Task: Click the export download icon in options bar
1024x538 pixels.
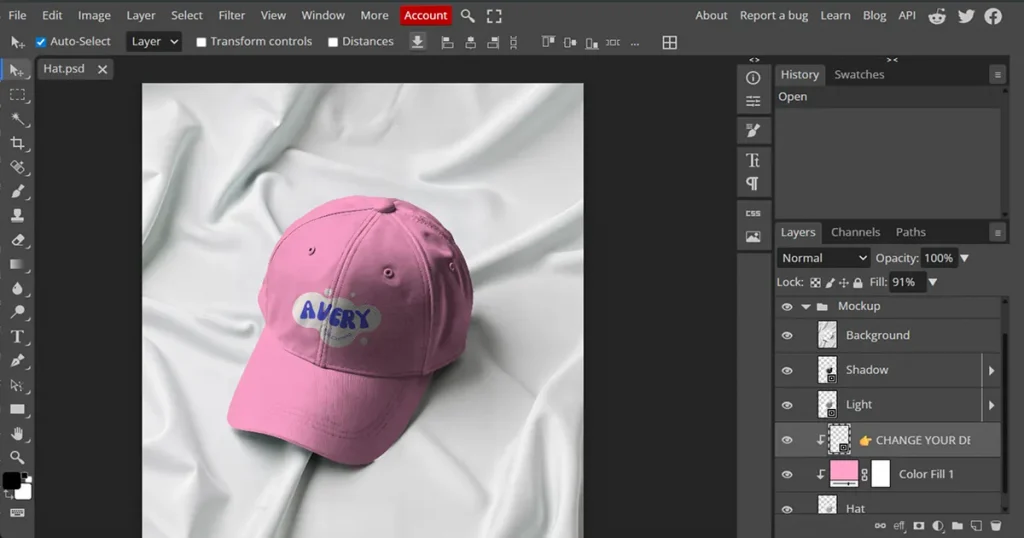Action: (417, 42)
